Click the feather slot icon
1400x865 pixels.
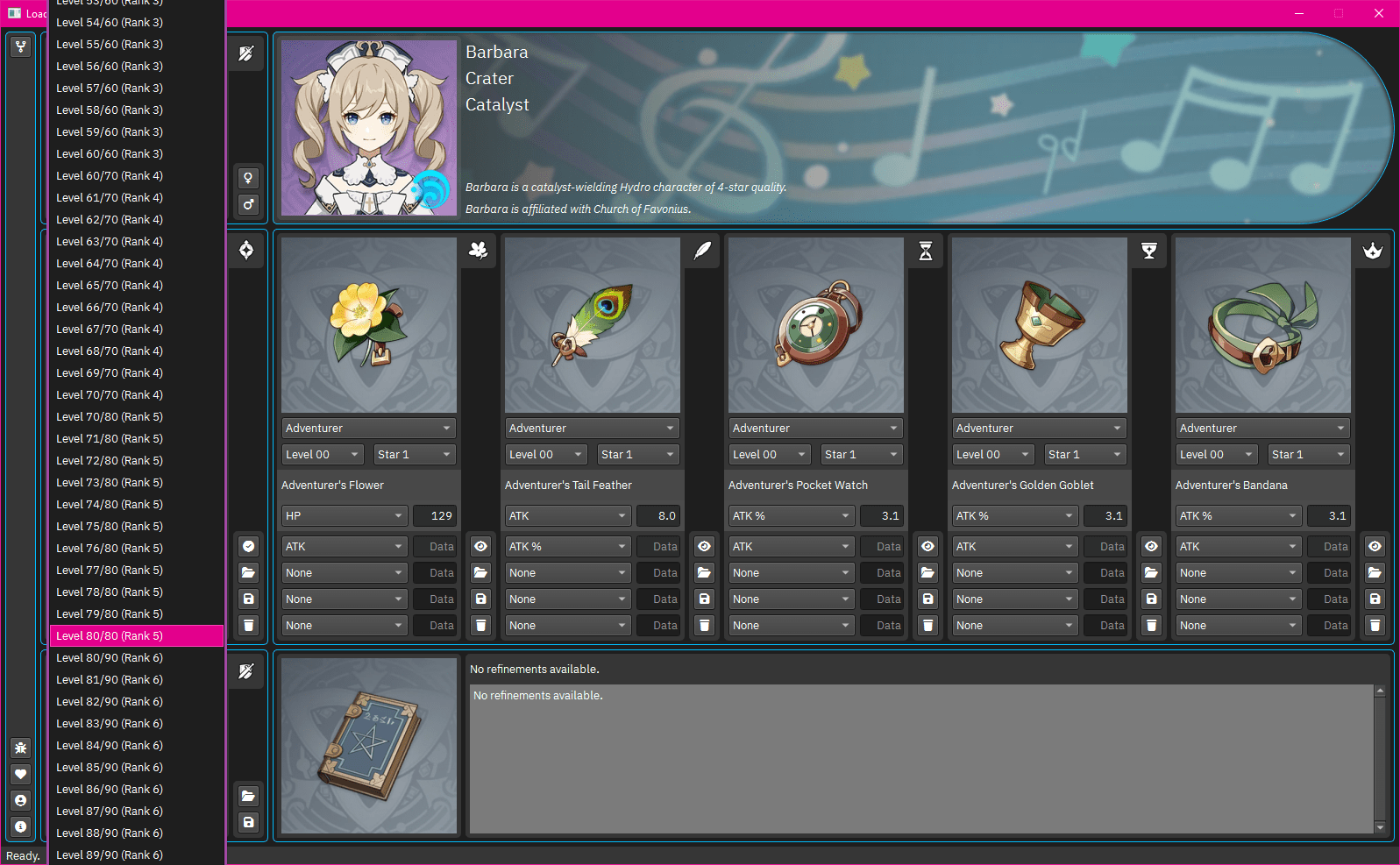pyautogui.click(x=702, y=251)
